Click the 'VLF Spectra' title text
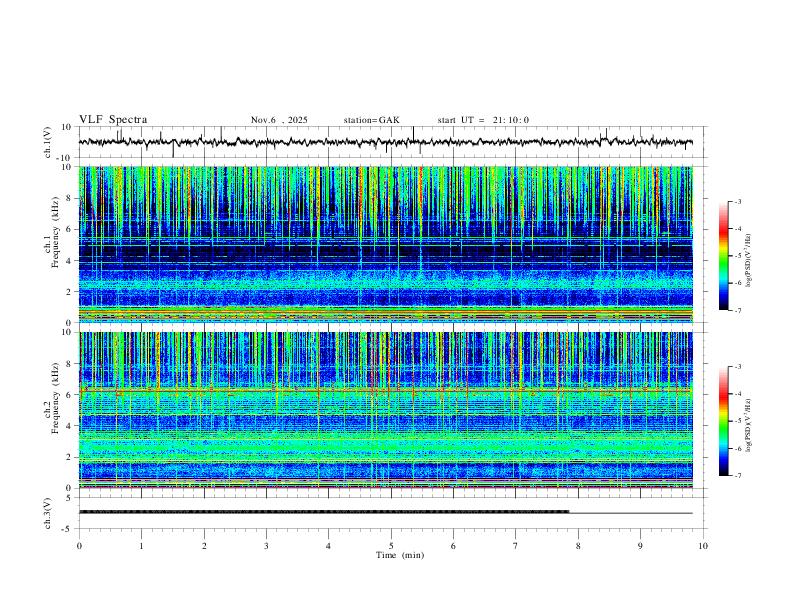This screenshot has height=612, width=792. (113, 120)
